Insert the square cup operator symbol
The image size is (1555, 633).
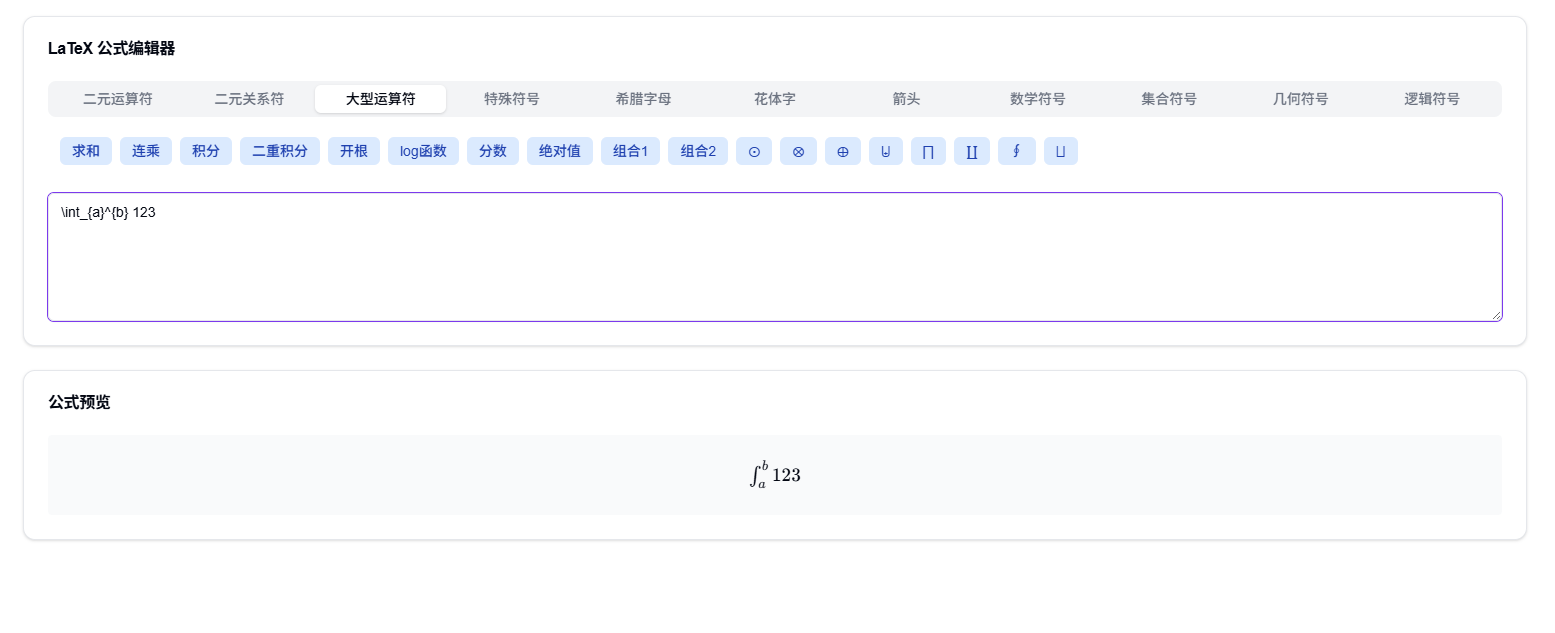click(1060, 151)
